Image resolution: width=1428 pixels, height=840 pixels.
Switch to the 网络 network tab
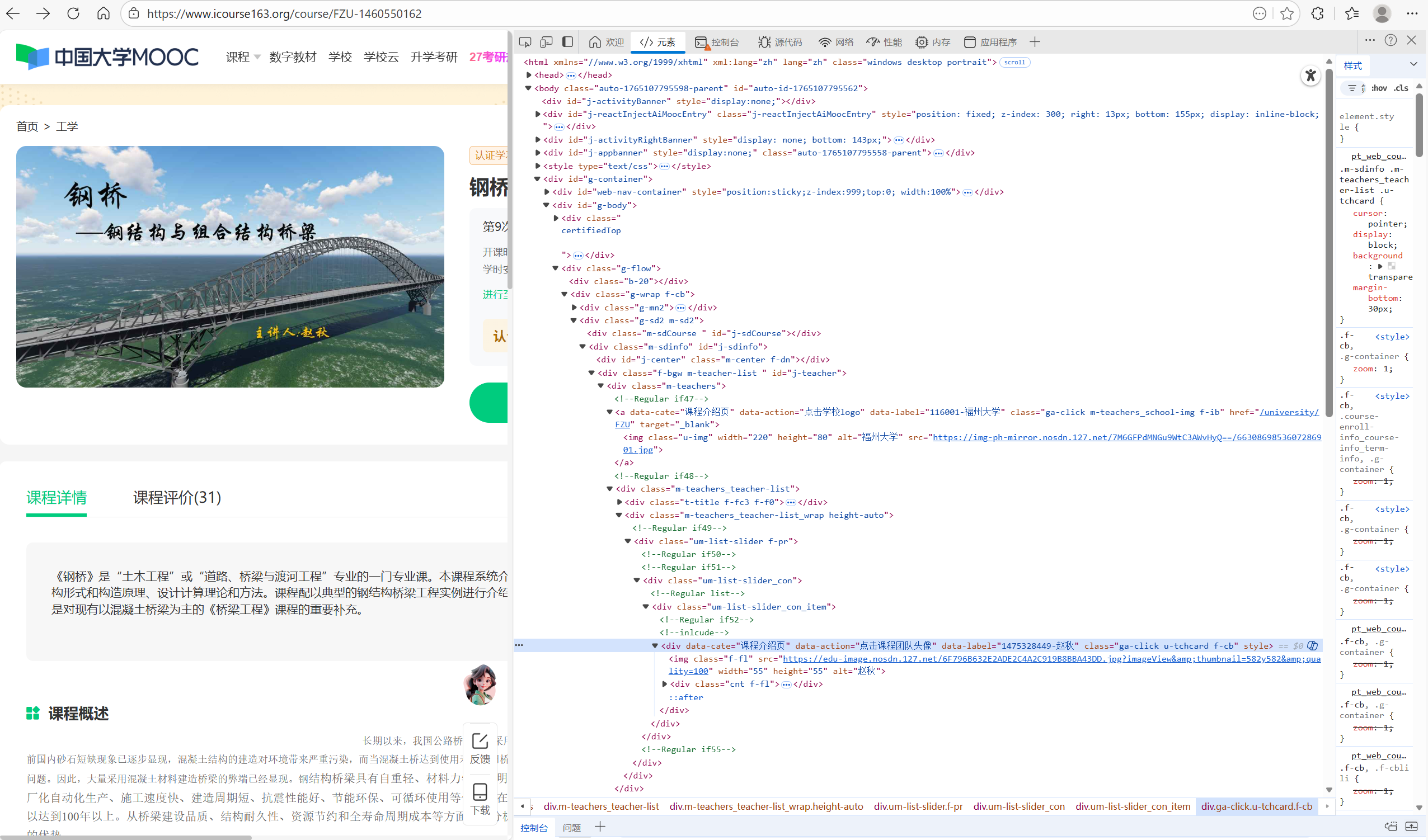(x=836, y=42)
